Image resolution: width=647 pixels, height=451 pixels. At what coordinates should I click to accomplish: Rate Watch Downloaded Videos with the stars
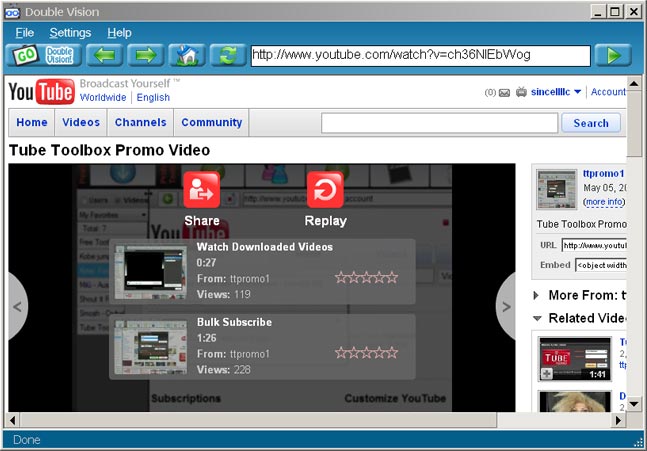coord(366,277)
